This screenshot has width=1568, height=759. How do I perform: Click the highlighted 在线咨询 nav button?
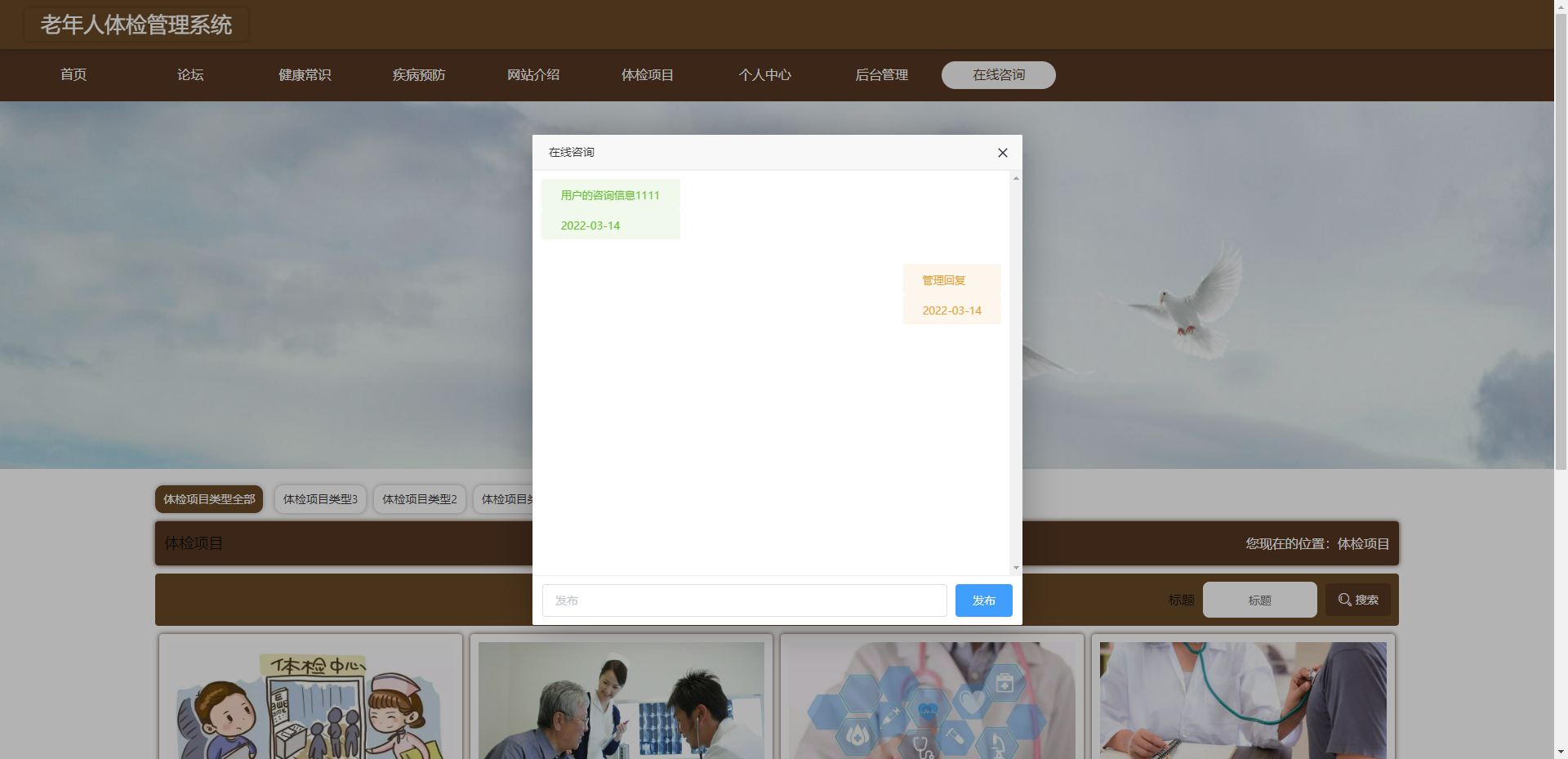coord(998,75)
